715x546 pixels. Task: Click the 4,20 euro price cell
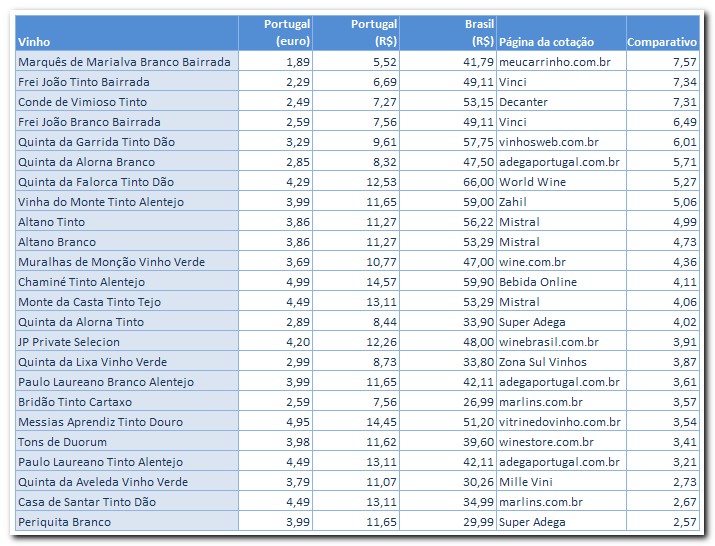275,342
